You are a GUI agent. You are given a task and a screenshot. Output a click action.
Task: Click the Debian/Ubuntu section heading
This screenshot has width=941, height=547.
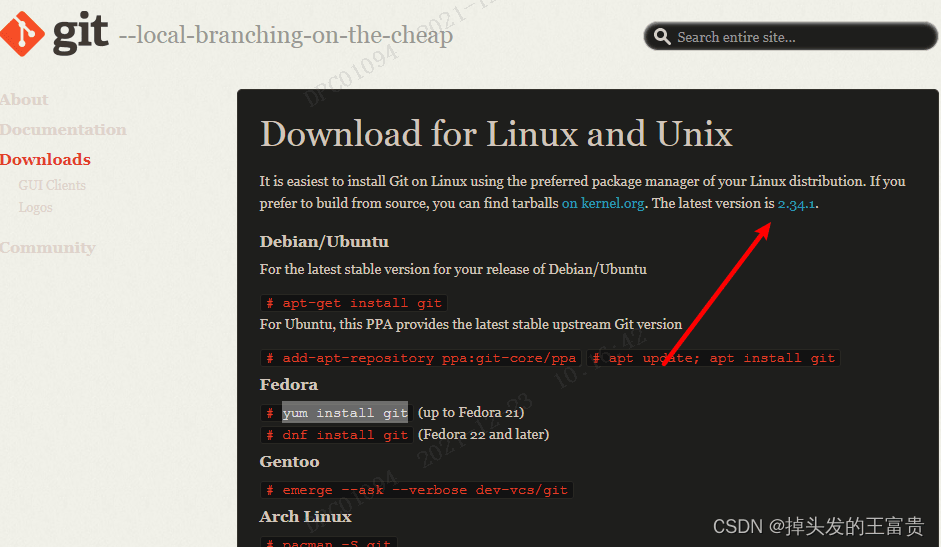tap(324, 242)
